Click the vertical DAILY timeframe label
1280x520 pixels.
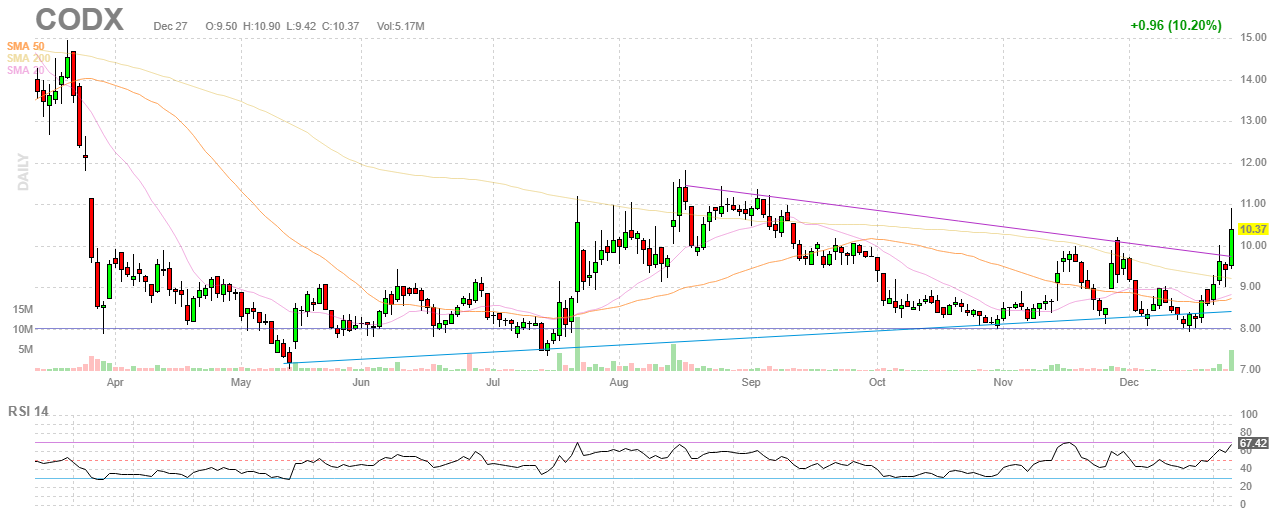pyautogui.click(x=23, y=172)
